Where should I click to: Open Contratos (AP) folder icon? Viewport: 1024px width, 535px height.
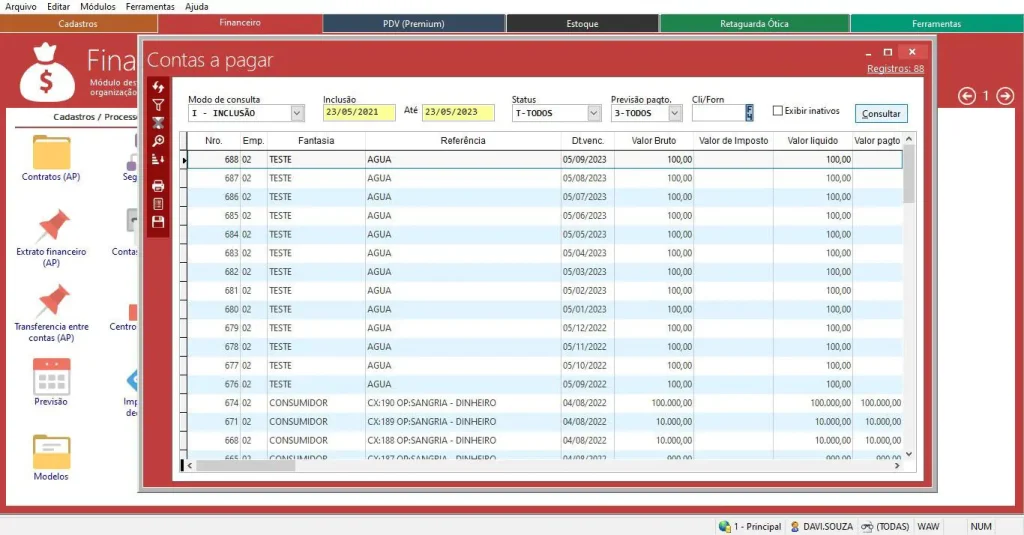51,153
